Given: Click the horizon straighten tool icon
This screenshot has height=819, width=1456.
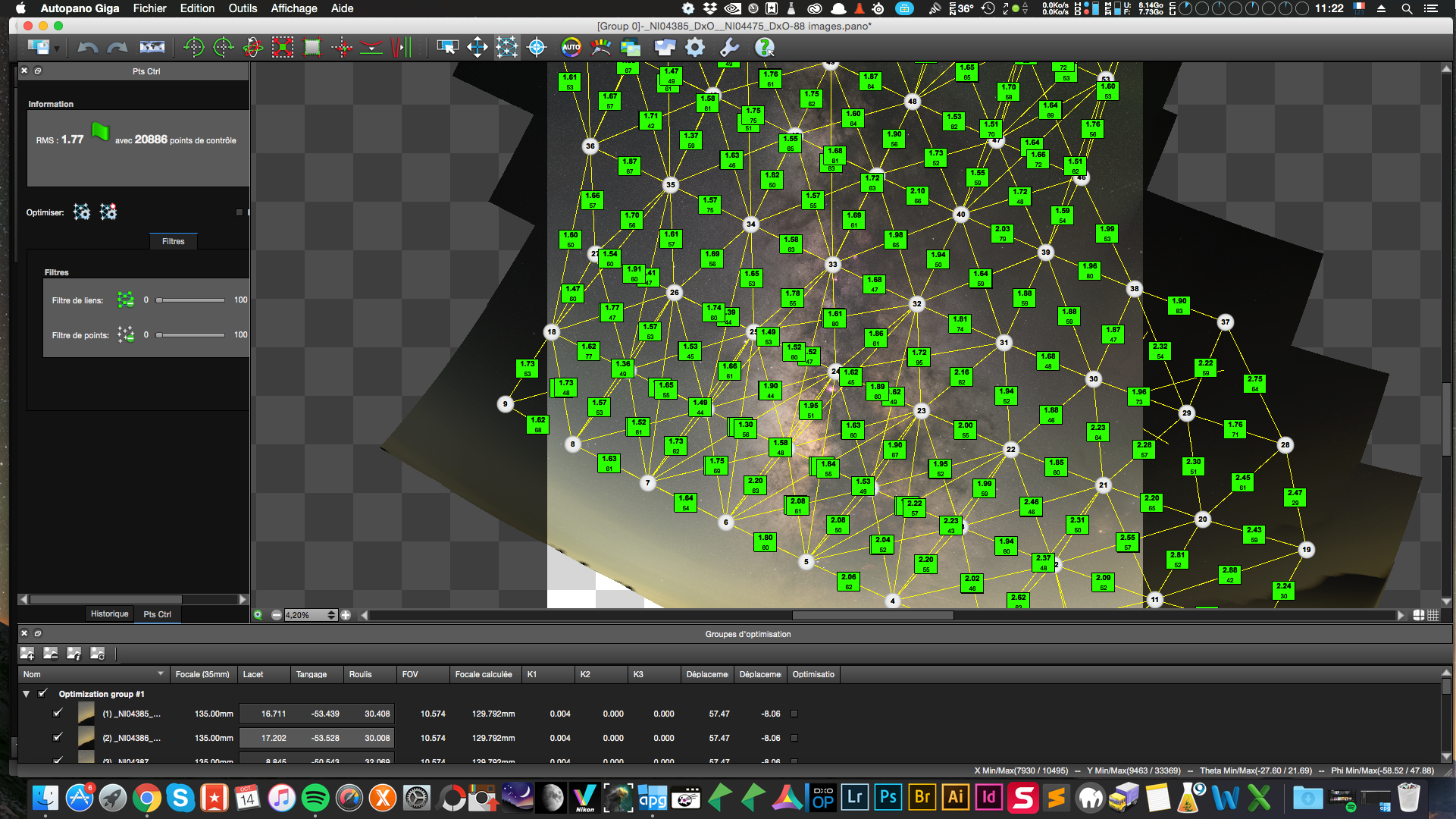Looking at the screenshot, I should pos(371,48).
